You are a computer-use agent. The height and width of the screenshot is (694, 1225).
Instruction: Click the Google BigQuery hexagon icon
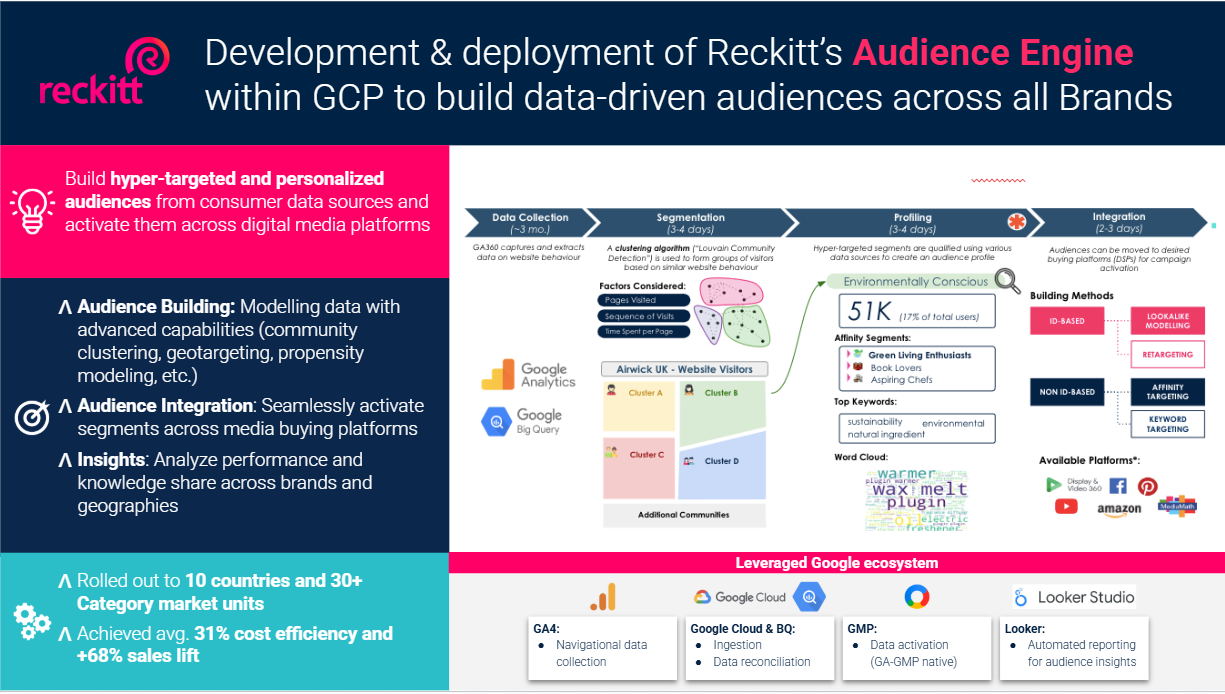point(496,423)
